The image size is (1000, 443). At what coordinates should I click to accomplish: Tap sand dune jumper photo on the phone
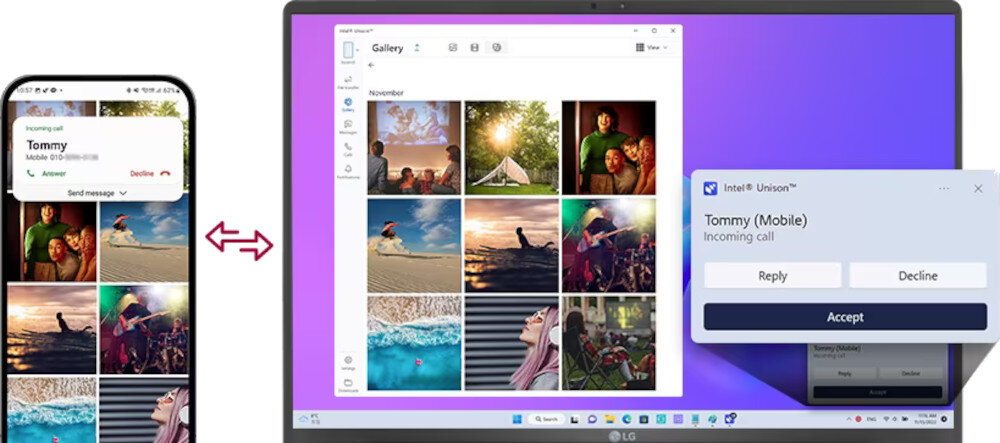click(144, 242)
